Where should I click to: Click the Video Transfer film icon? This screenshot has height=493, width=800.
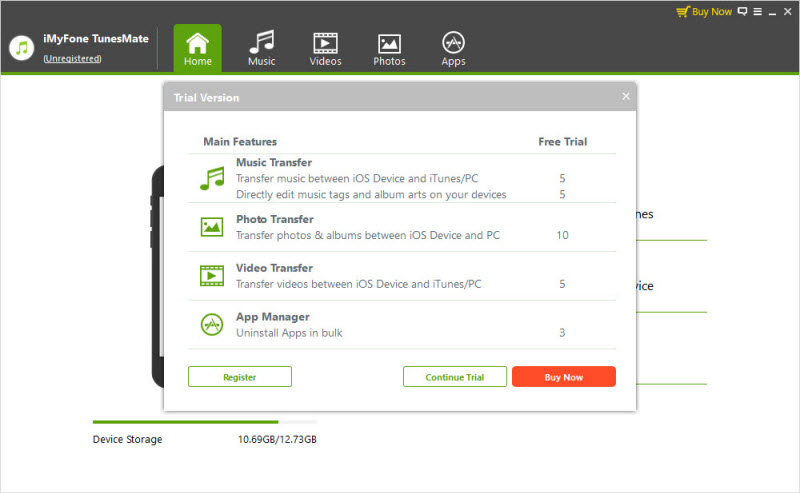pos(212,276)
